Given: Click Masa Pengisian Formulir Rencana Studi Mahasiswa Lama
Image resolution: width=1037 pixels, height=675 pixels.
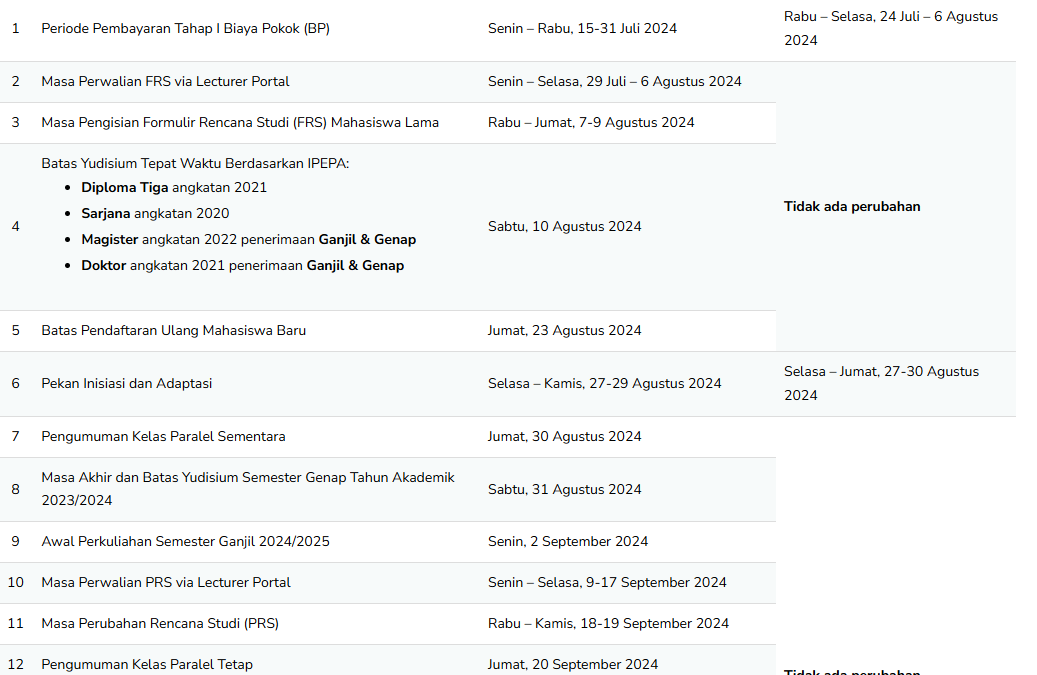Looking at the screenshot, I should point(240,122).
